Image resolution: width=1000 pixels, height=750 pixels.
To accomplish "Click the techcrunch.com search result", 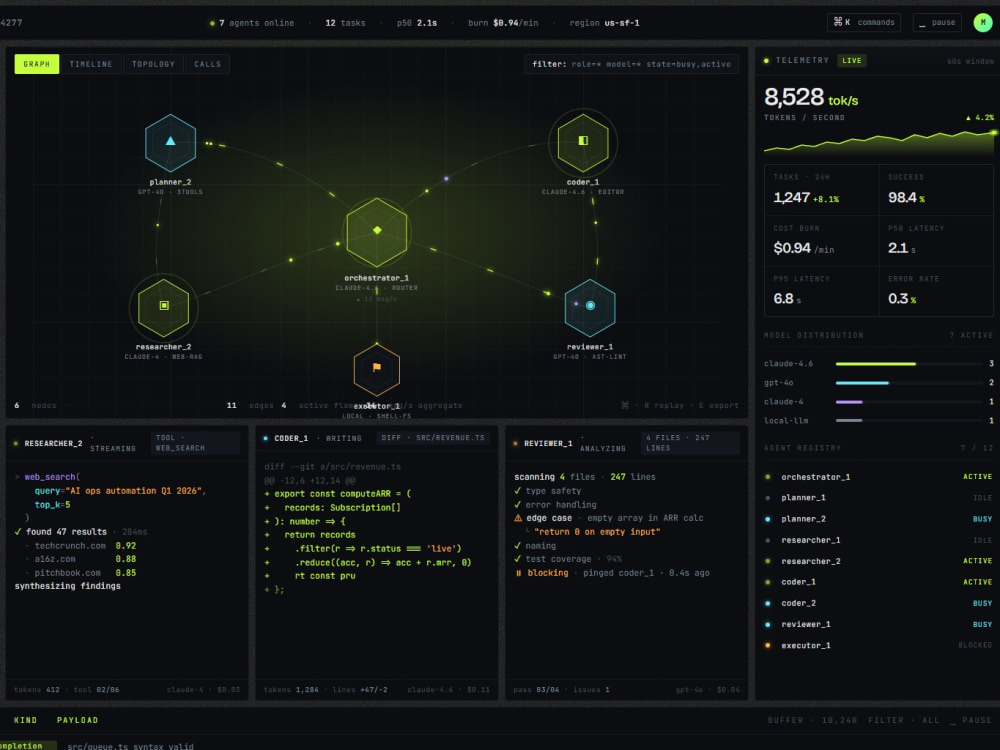I will (x=81, y=545).
